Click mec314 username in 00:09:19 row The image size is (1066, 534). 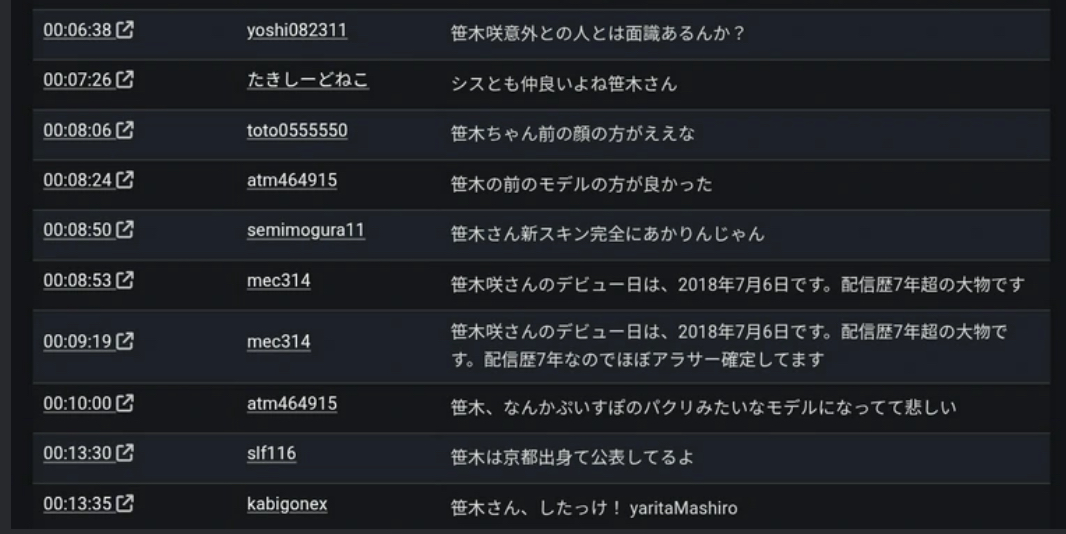[278, 343]
